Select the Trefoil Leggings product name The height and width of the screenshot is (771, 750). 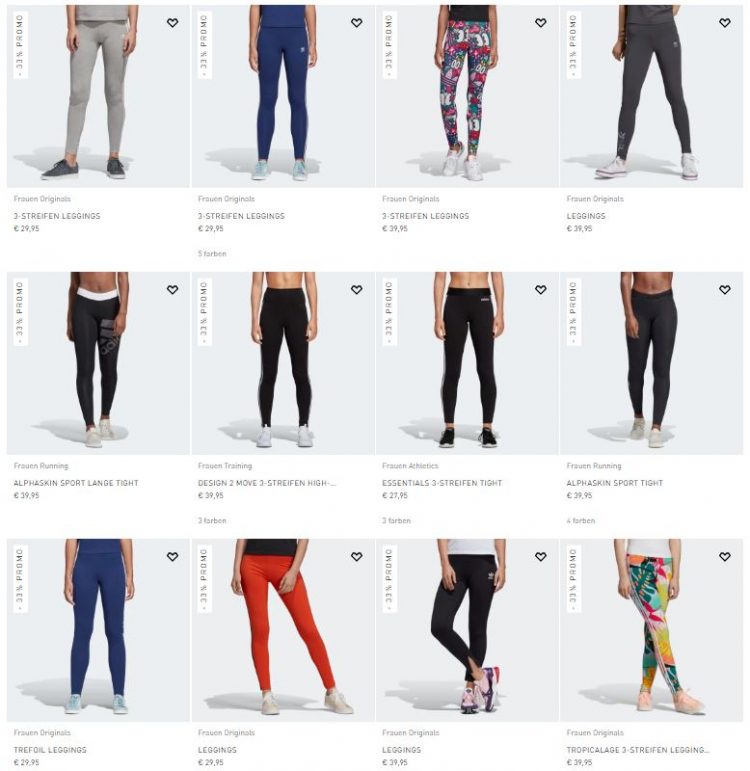pos(50,750)
